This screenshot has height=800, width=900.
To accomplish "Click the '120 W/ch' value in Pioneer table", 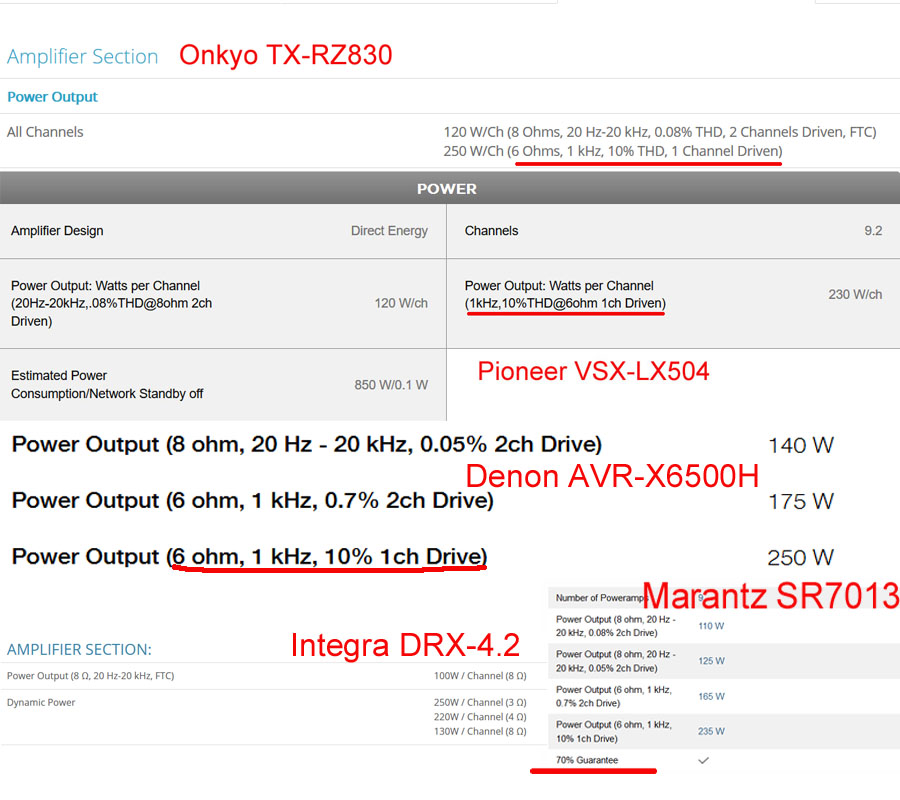I will [x=401, y=303].
